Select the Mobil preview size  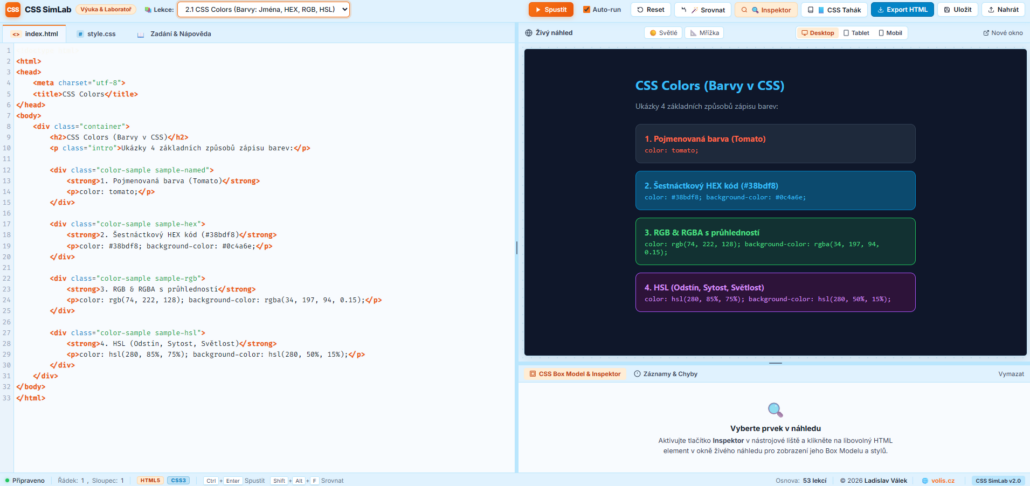pyautogui.click(x=890, y=33)
